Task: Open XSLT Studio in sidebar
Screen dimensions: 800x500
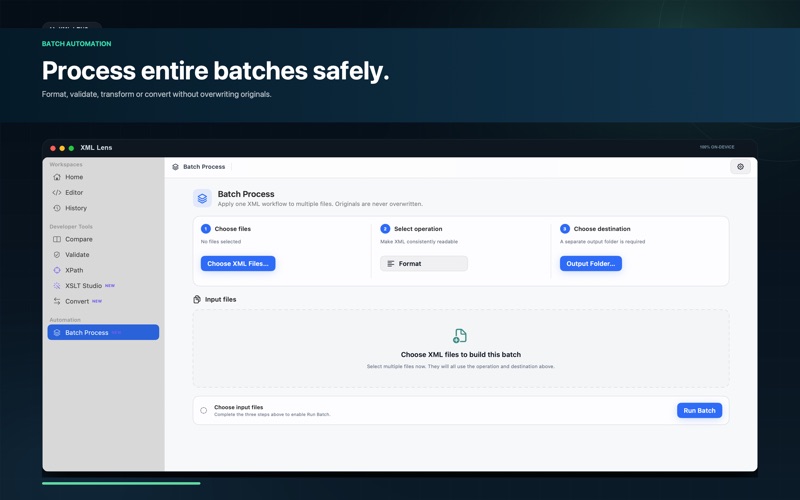Action: pyautogui.click(x=103, y=286)
